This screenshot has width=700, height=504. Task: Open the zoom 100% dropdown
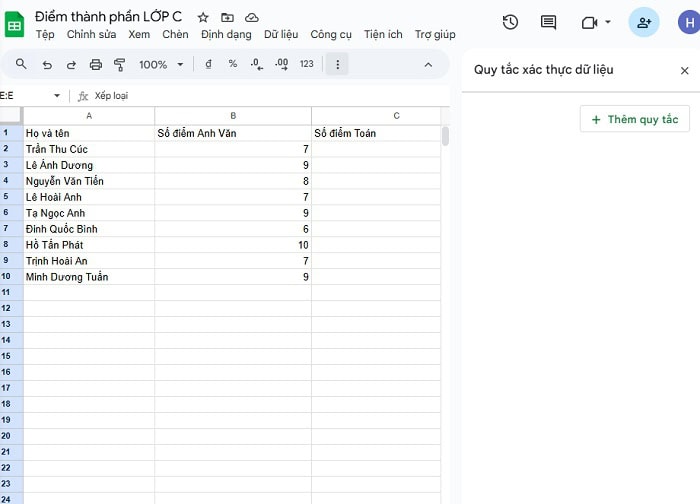[160, 64]
